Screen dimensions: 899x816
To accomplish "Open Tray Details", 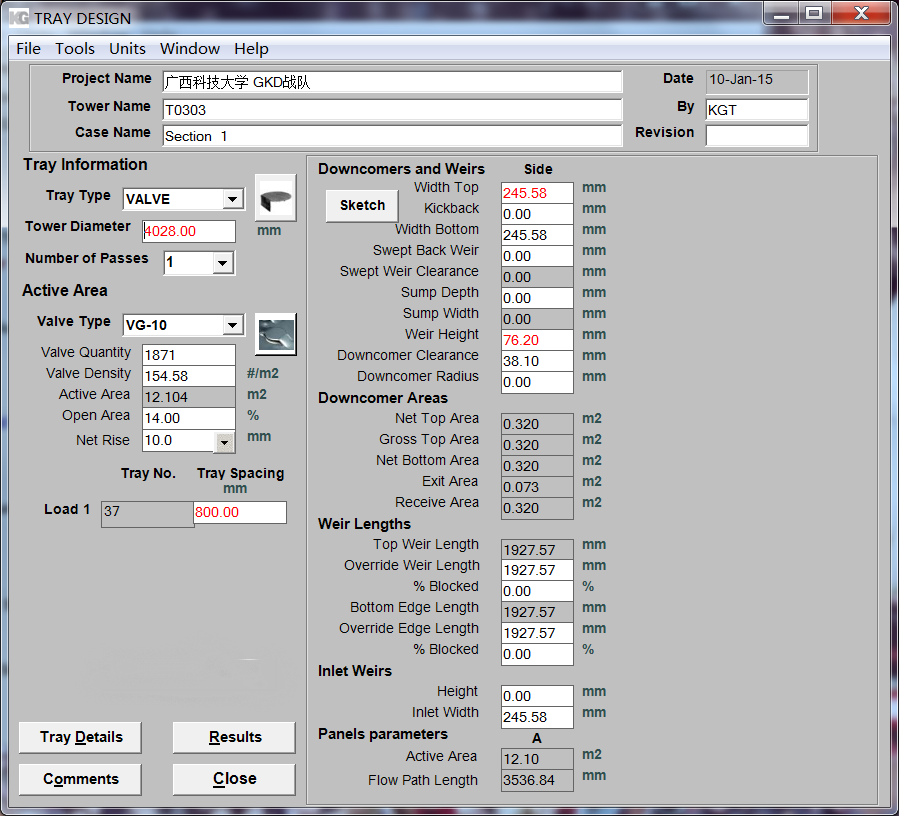I will [80, 737].
